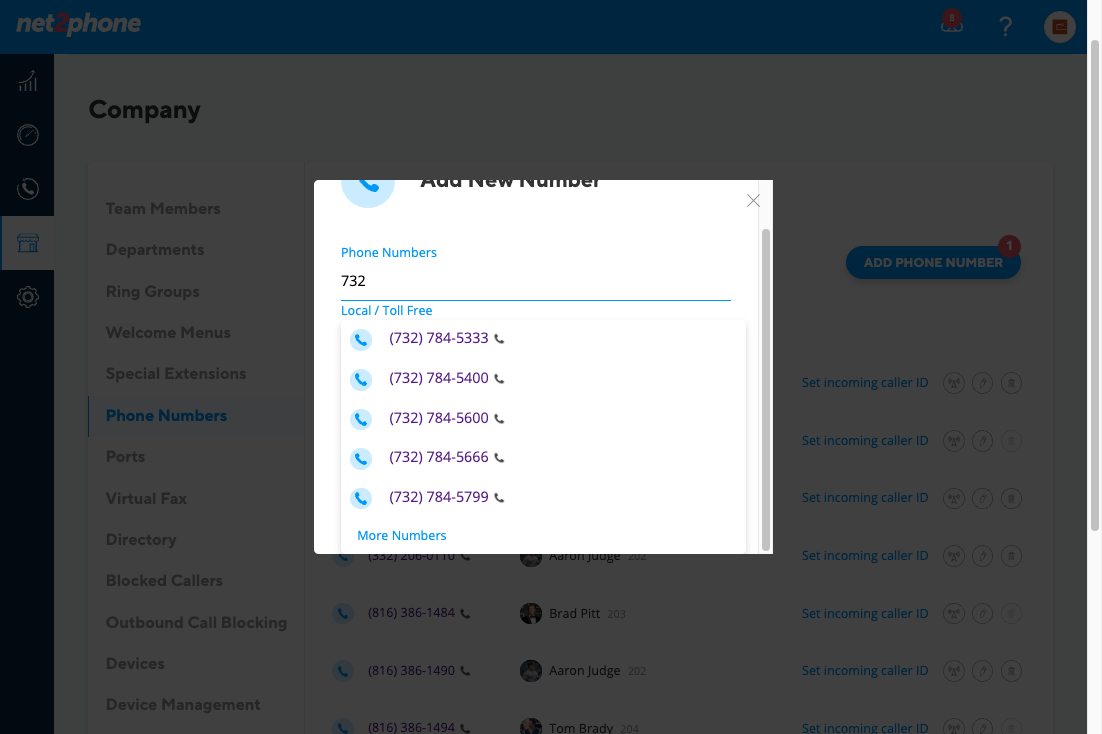Click routing icon in (816) 386-1490 row

coord(954,671)
